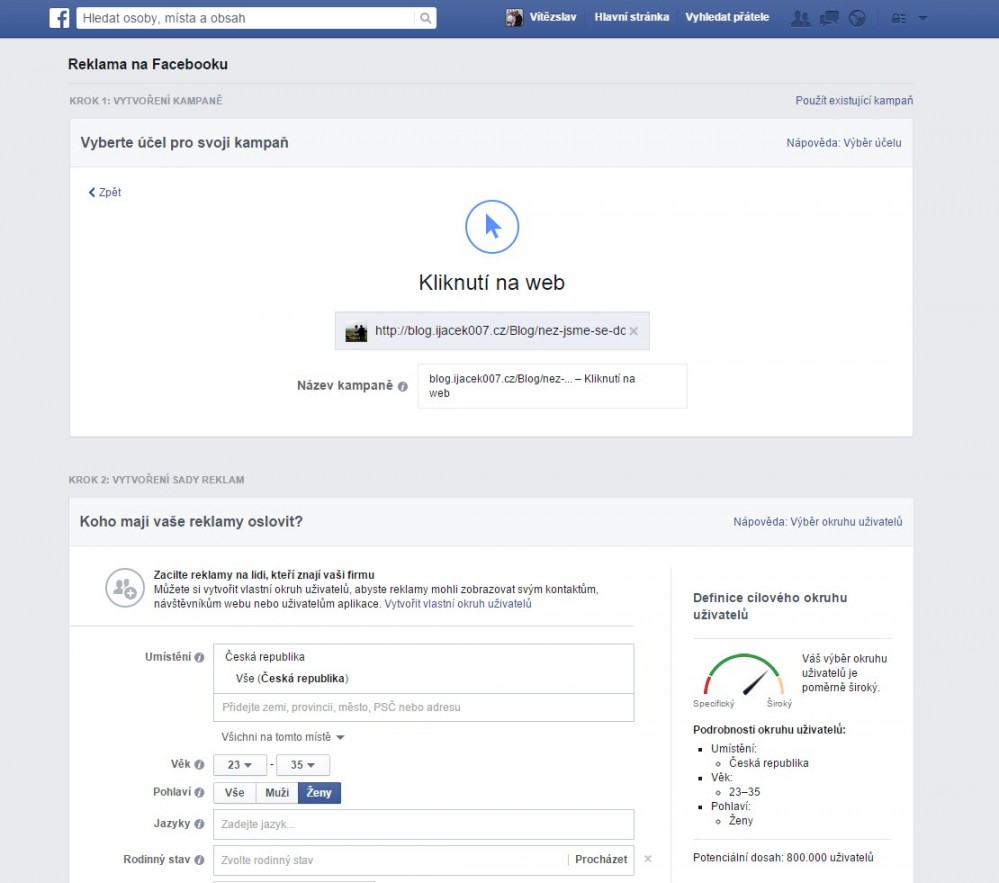Click the Zadejte jazyk input field

click(x=424, y=825)
